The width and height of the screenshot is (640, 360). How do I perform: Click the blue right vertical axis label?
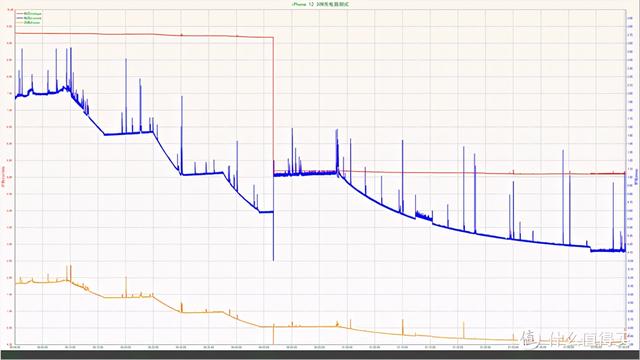pos(637,177)
